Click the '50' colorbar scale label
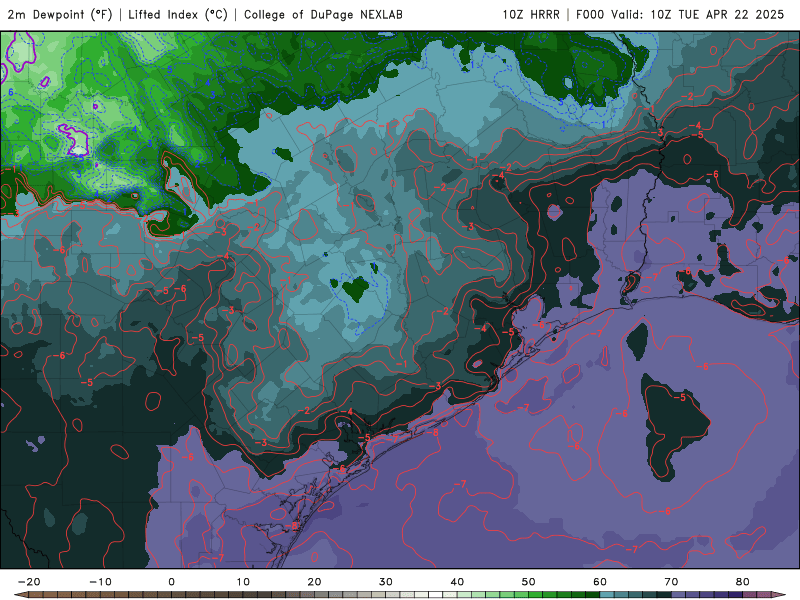 529,582
